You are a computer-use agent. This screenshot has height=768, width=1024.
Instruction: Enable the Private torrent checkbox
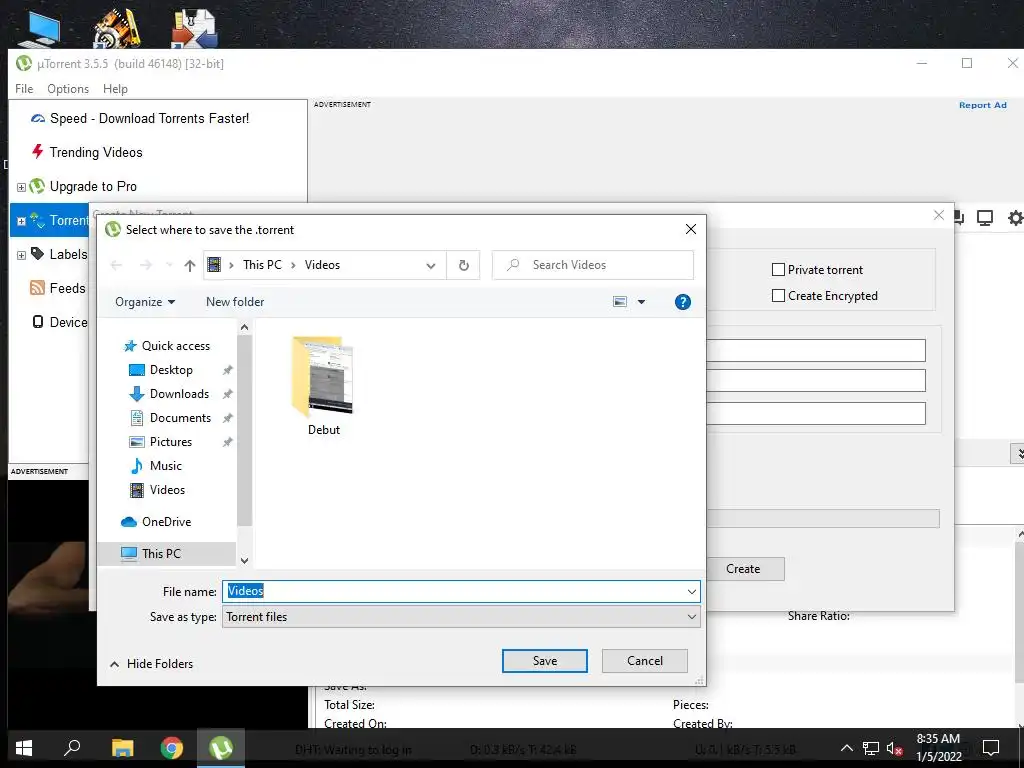778,270
